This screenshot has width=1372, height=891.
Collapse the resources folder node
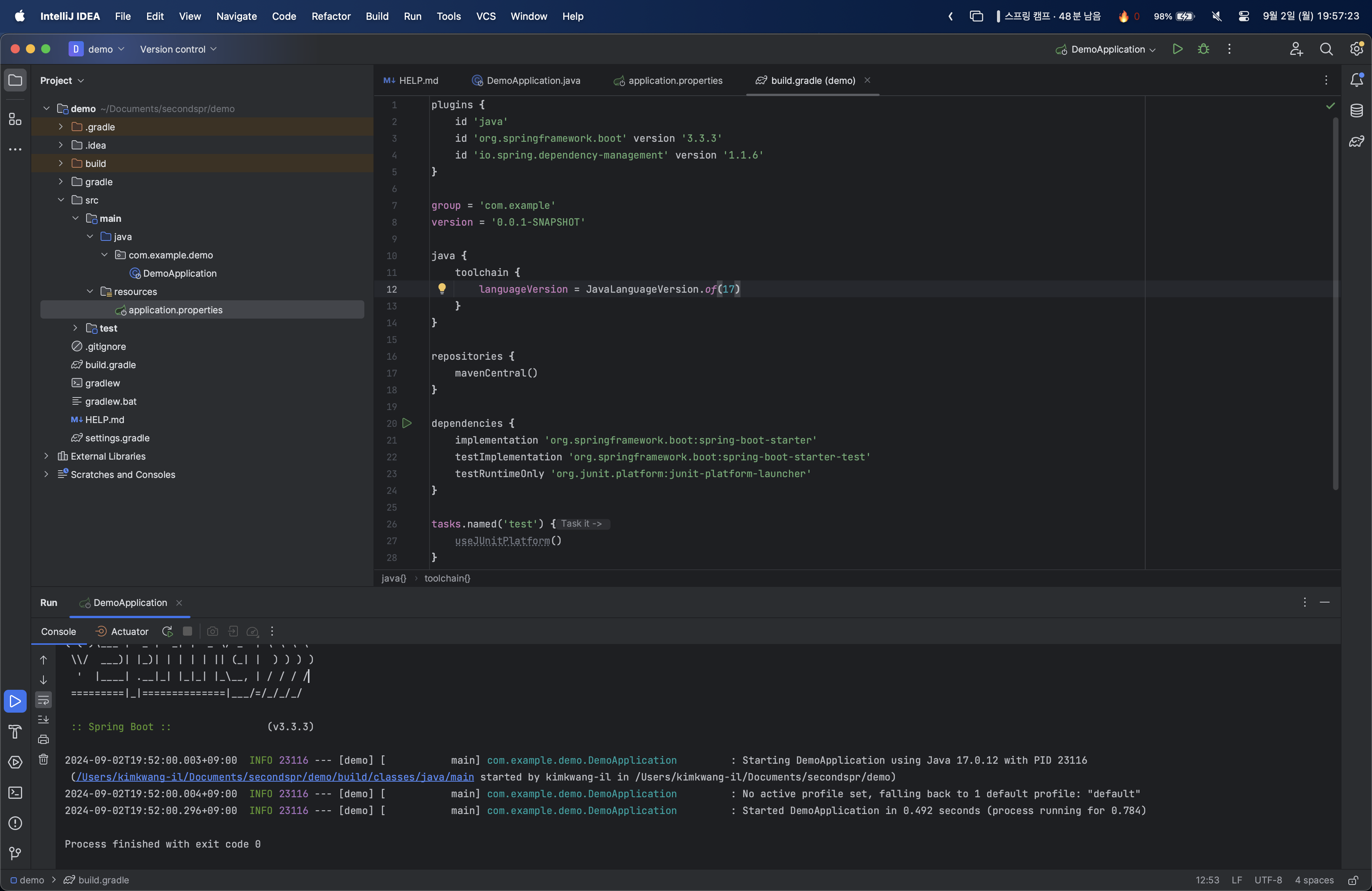click(x=90, y=292)
